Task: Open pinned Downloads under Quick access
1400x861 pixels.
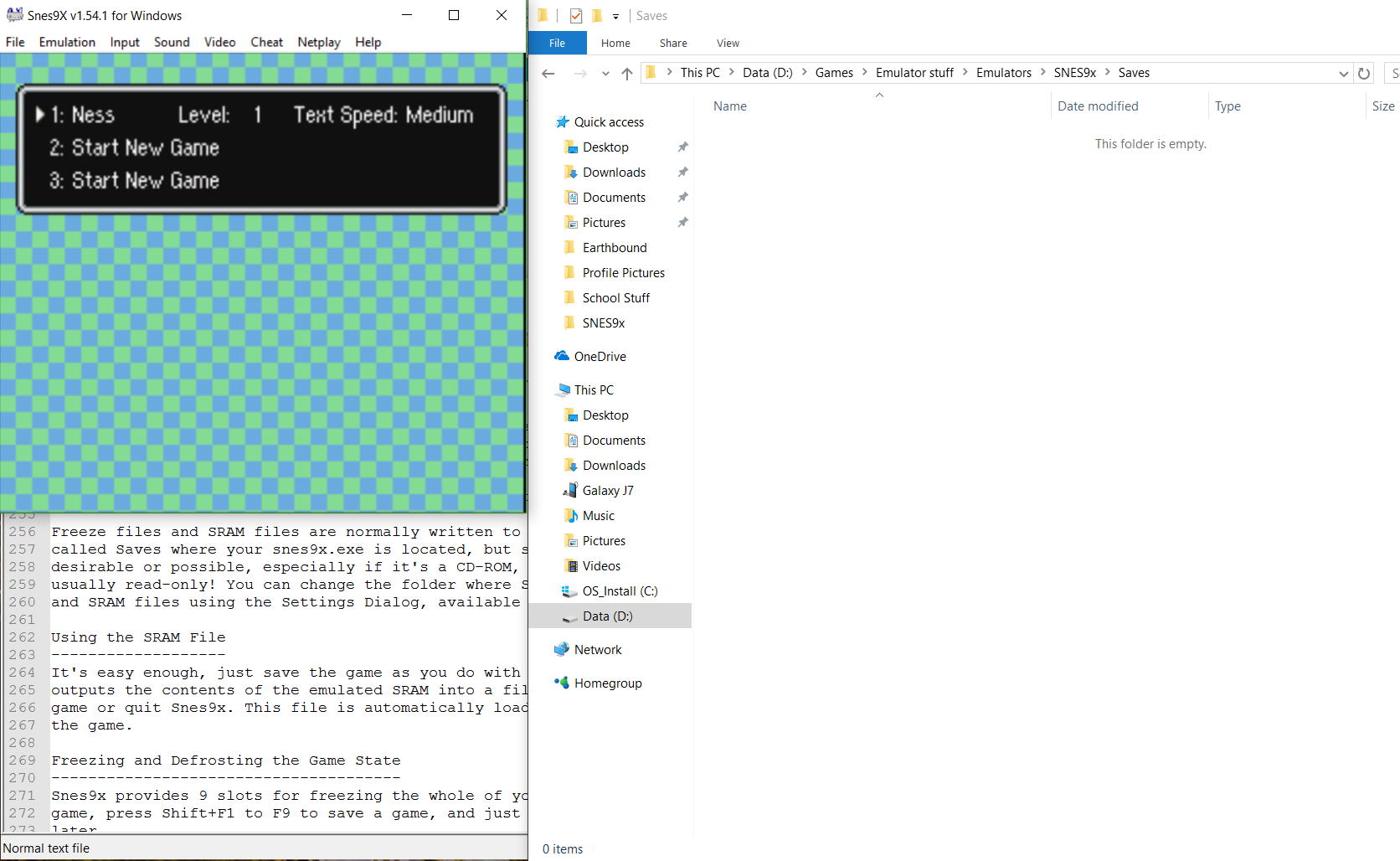Action: (614, 173)
